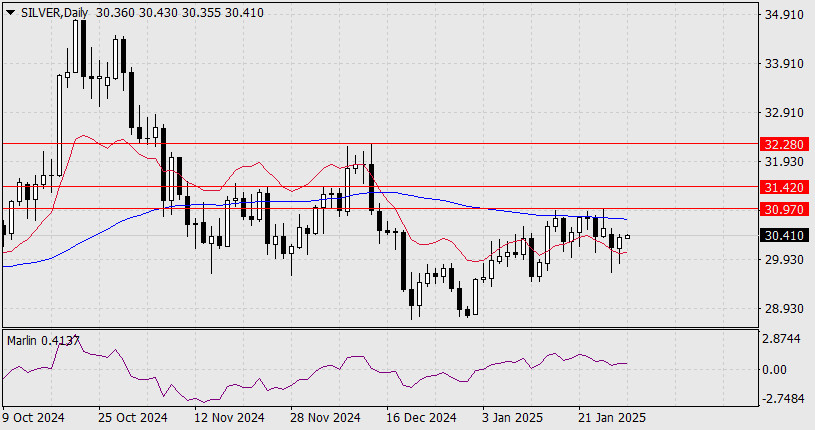This screenshot has width=815, height=430.
Task: Select the 30.970 red price level label
Action: 784,210
